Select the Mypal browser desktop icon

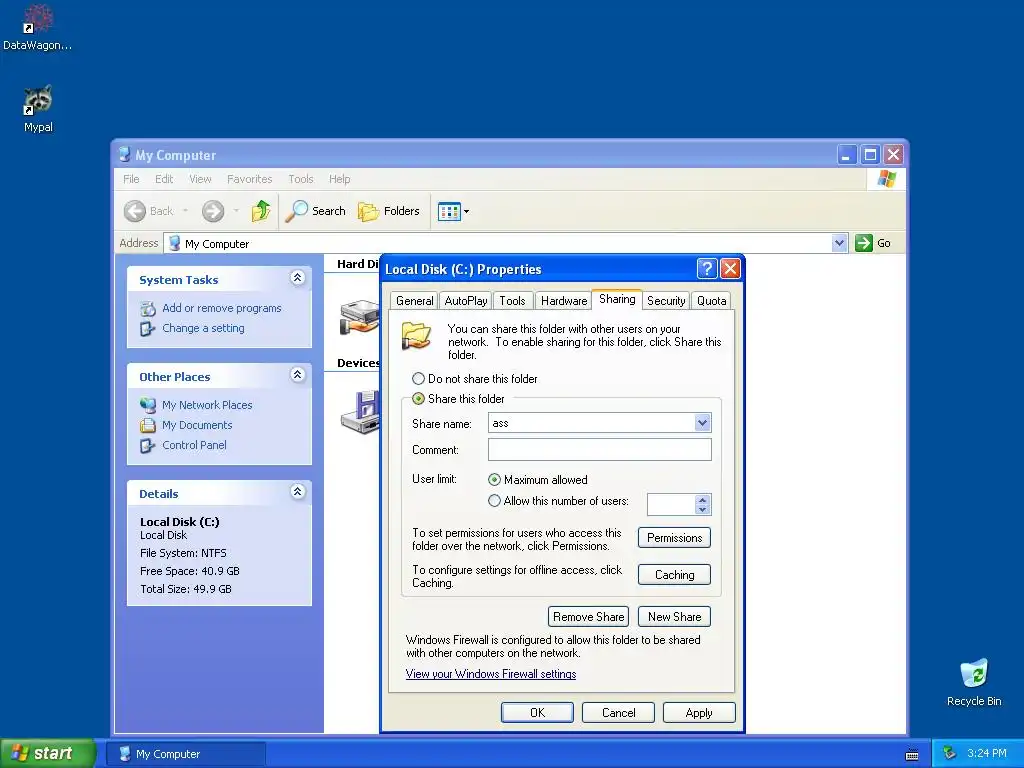(38, 100)
